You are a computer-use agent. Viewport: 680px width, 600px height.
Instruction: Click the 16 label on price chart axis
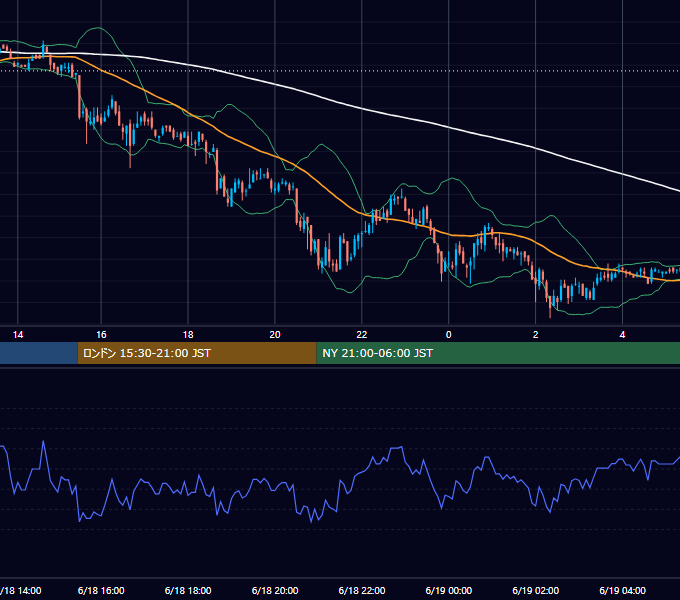tap(101, 335)
